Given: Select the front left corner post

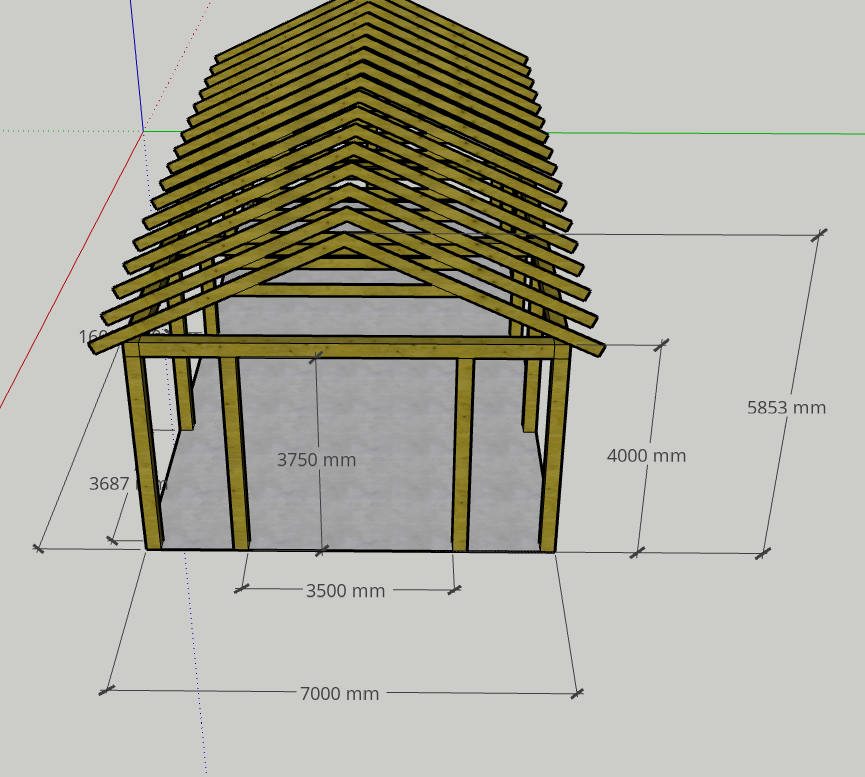Looking at the screenshot, I should point(142,450).
